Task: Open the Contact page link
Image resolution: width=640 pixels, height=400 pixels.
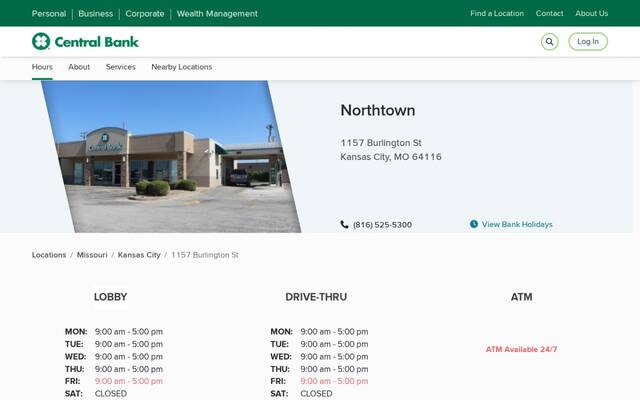Action: [x=549, y=13]
